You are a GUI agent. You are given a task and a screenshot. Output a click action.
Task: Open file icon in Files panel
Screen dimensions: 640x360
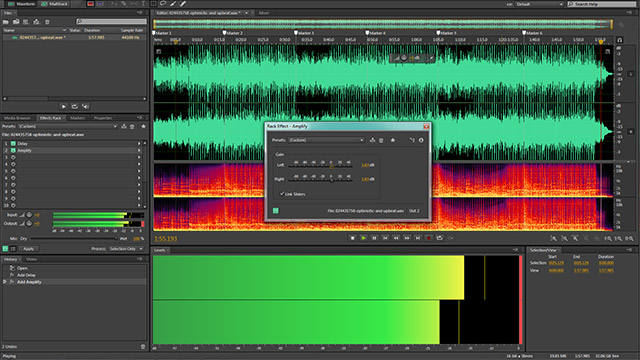point(6,22)
